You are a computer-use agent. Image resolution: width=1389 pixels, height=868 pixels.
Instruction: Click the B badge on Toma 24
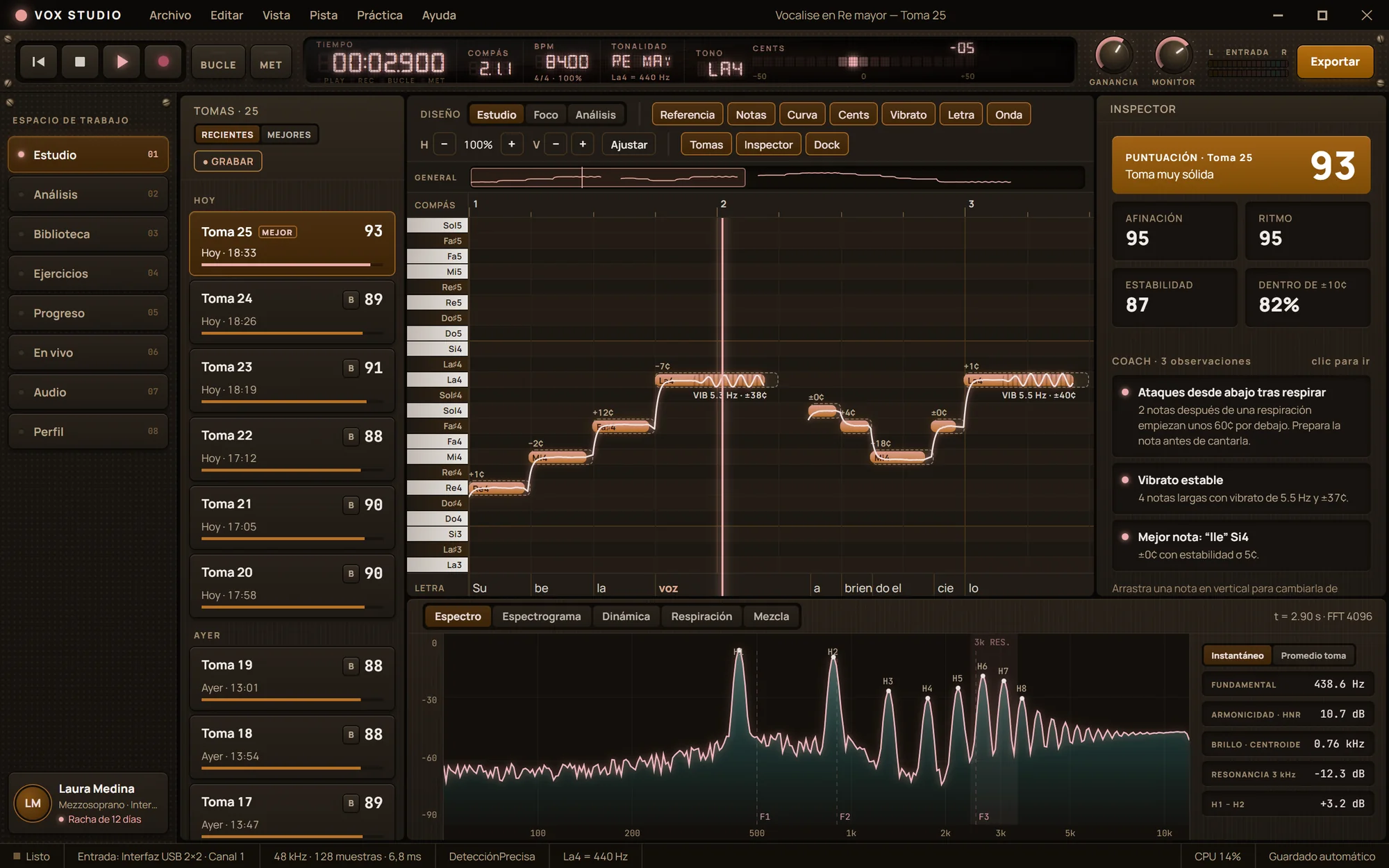(x=351, y=299)
